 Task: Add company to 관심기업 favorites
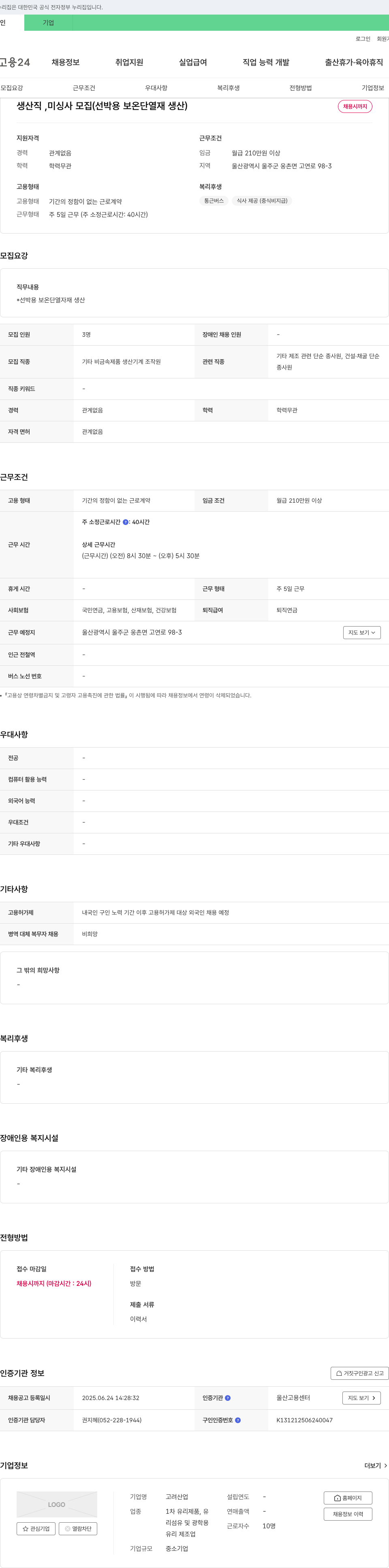36,1528
